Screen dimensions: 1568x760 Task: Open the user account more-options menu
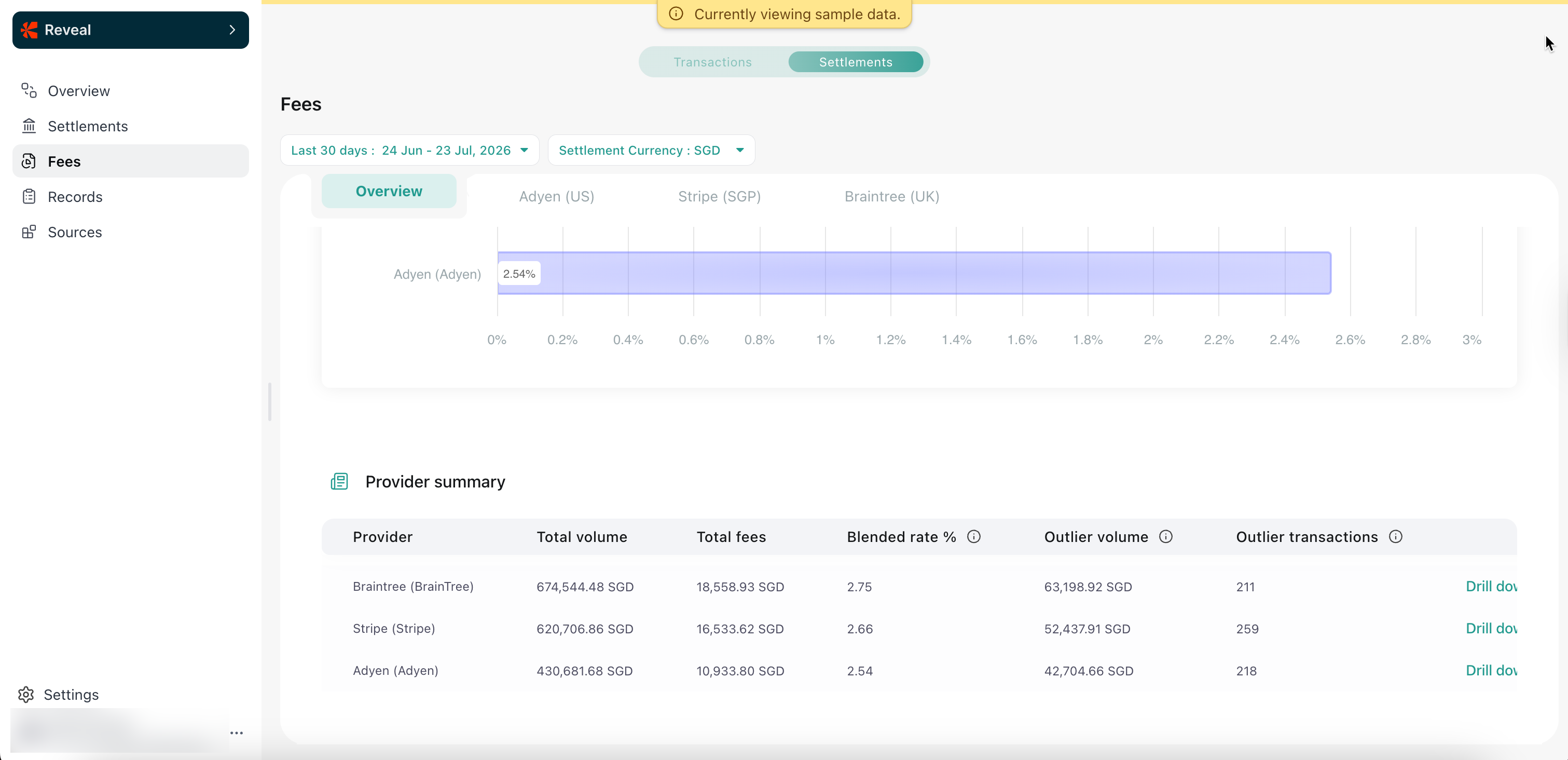point(237,733)
